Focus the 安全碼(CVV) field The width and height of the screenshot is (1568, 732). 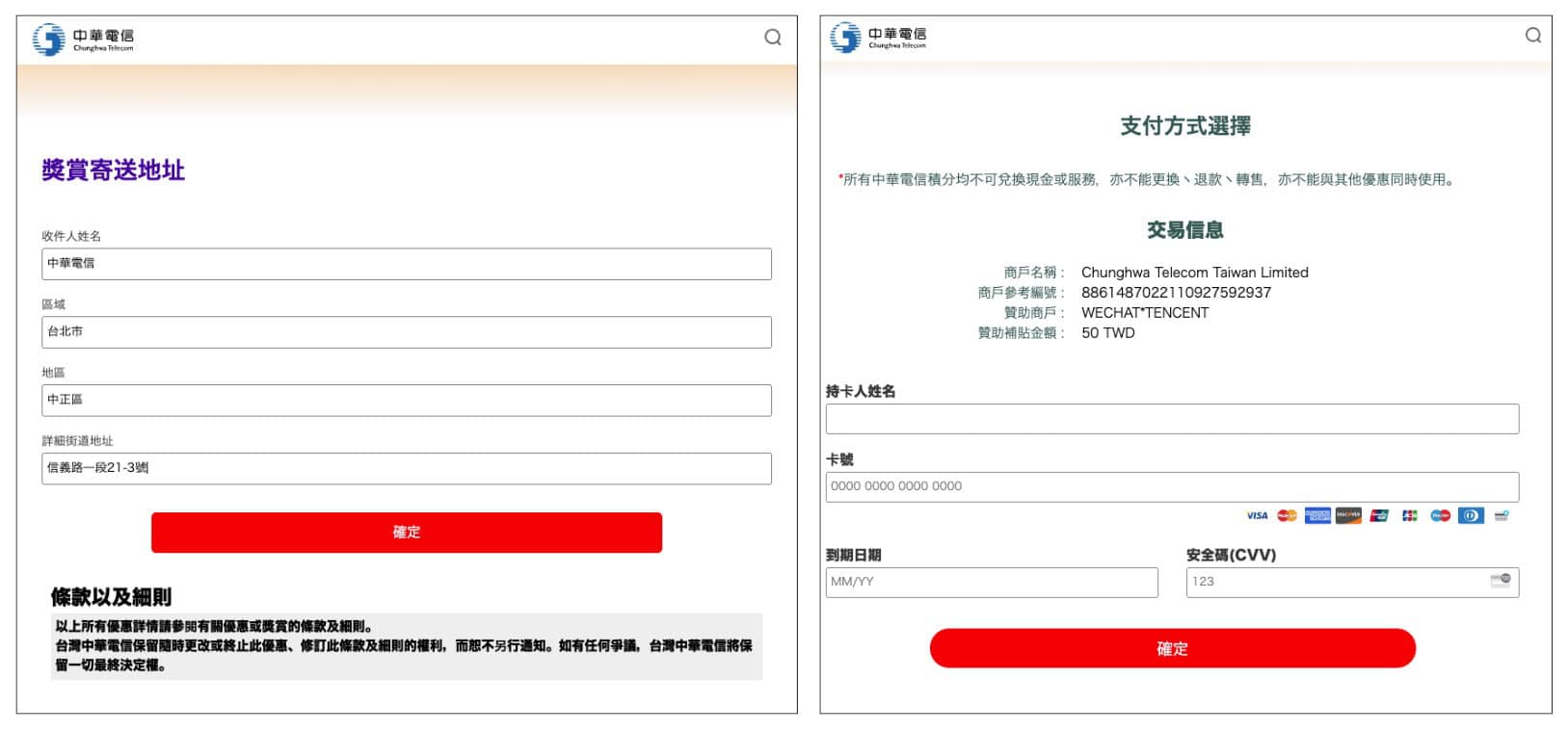1352,583
